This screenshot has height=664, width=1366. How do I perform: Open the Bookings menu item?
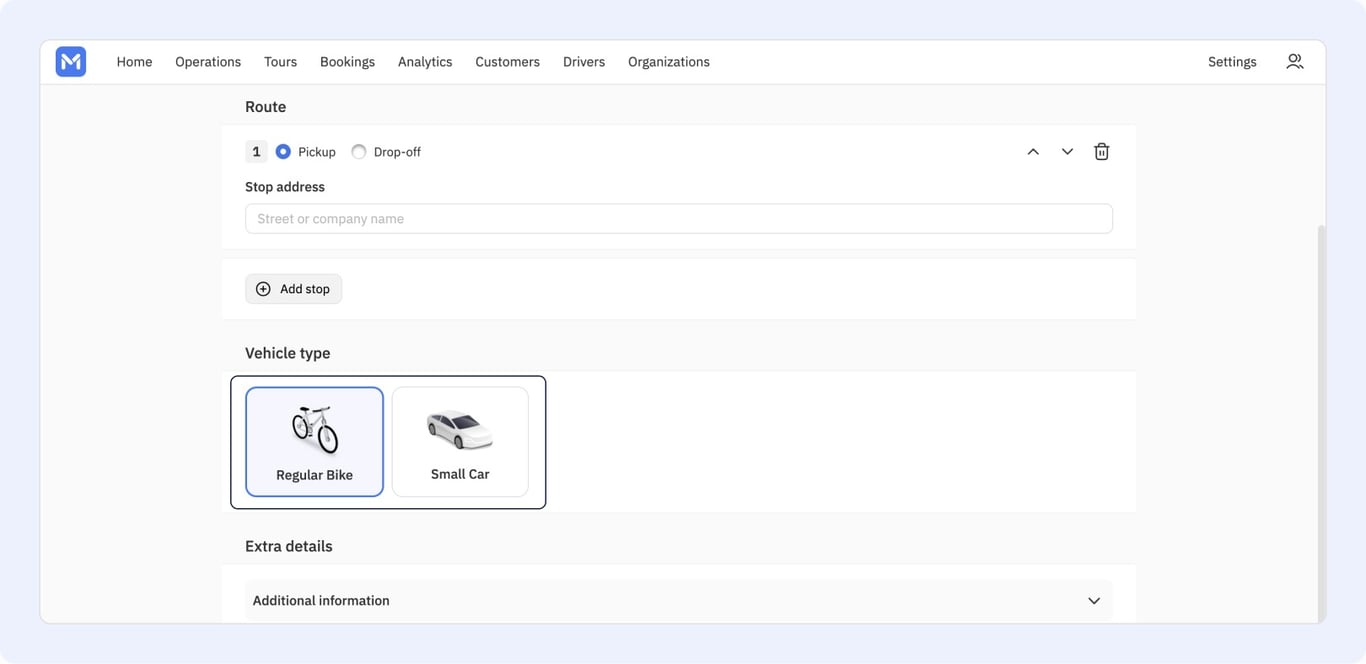tap(347, 62)
